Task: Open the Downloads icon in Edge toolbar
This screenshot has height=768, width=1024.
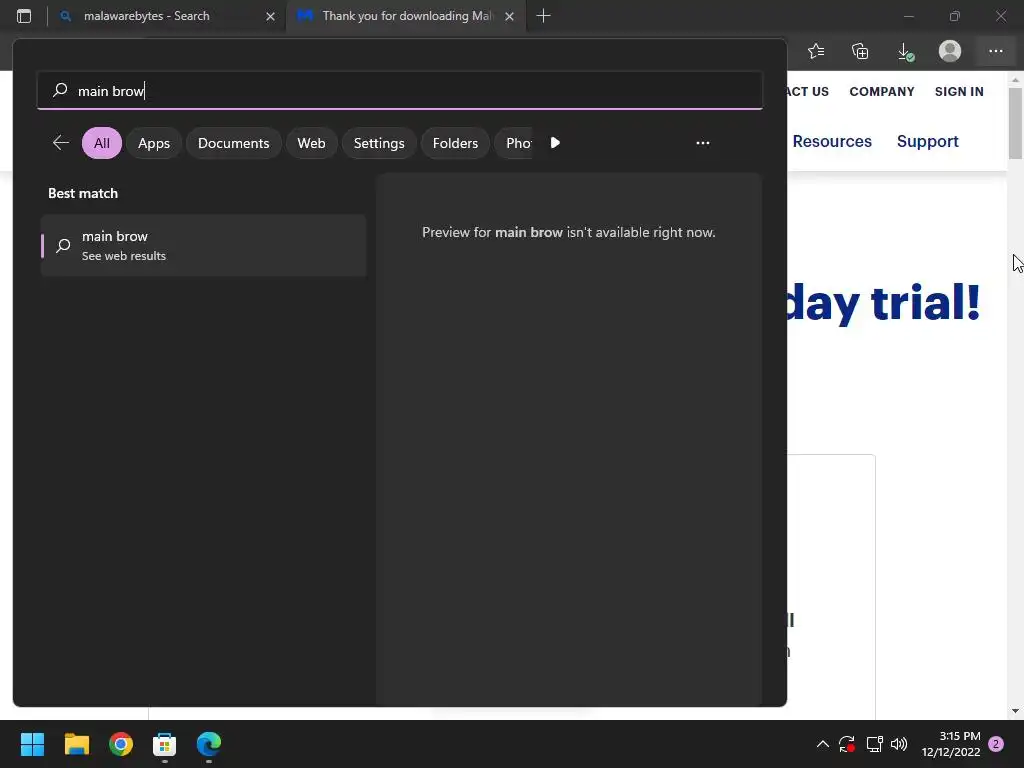Action: [x=905, y=51]
